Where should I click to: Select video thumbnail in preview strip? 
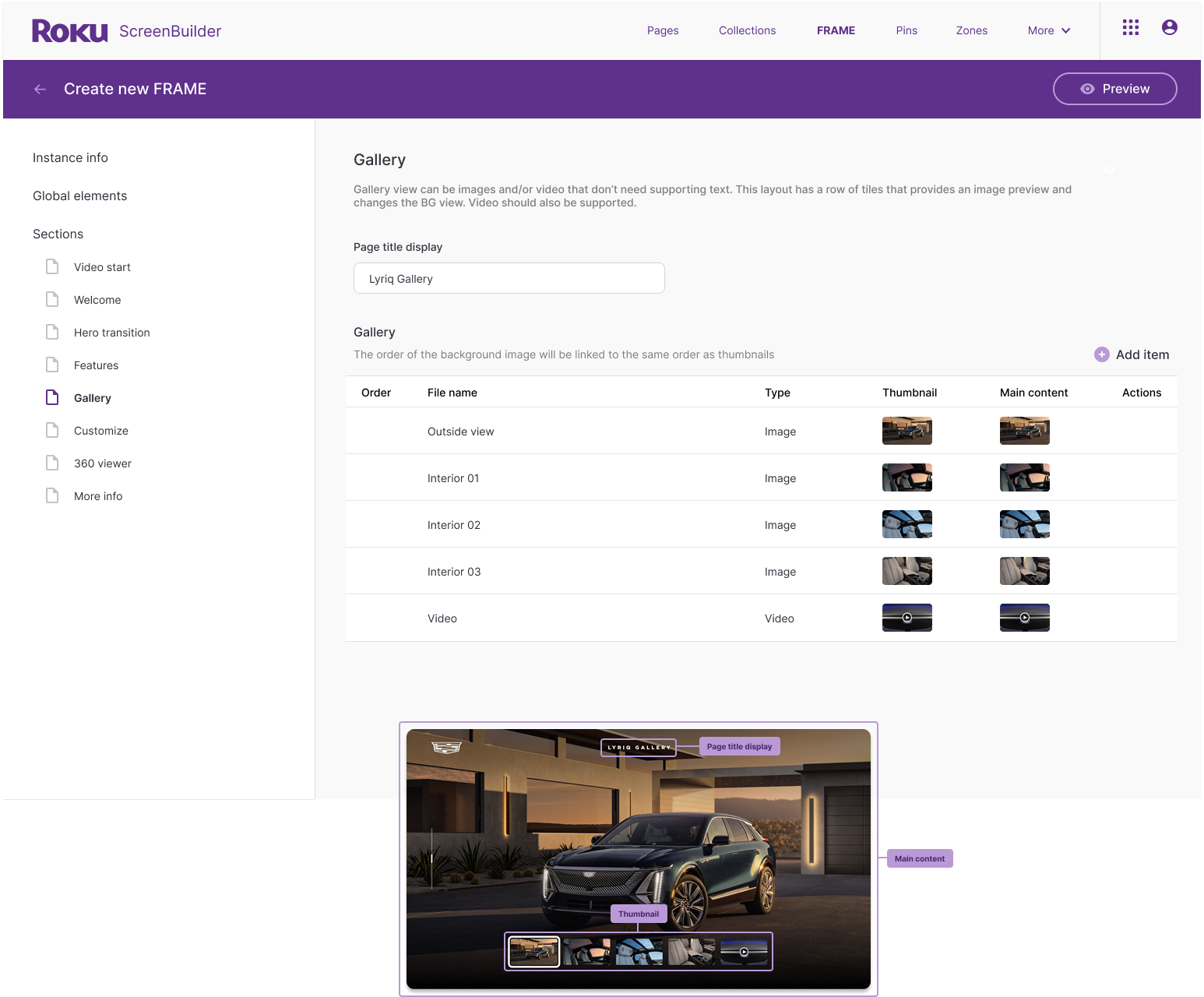[744, 952]
